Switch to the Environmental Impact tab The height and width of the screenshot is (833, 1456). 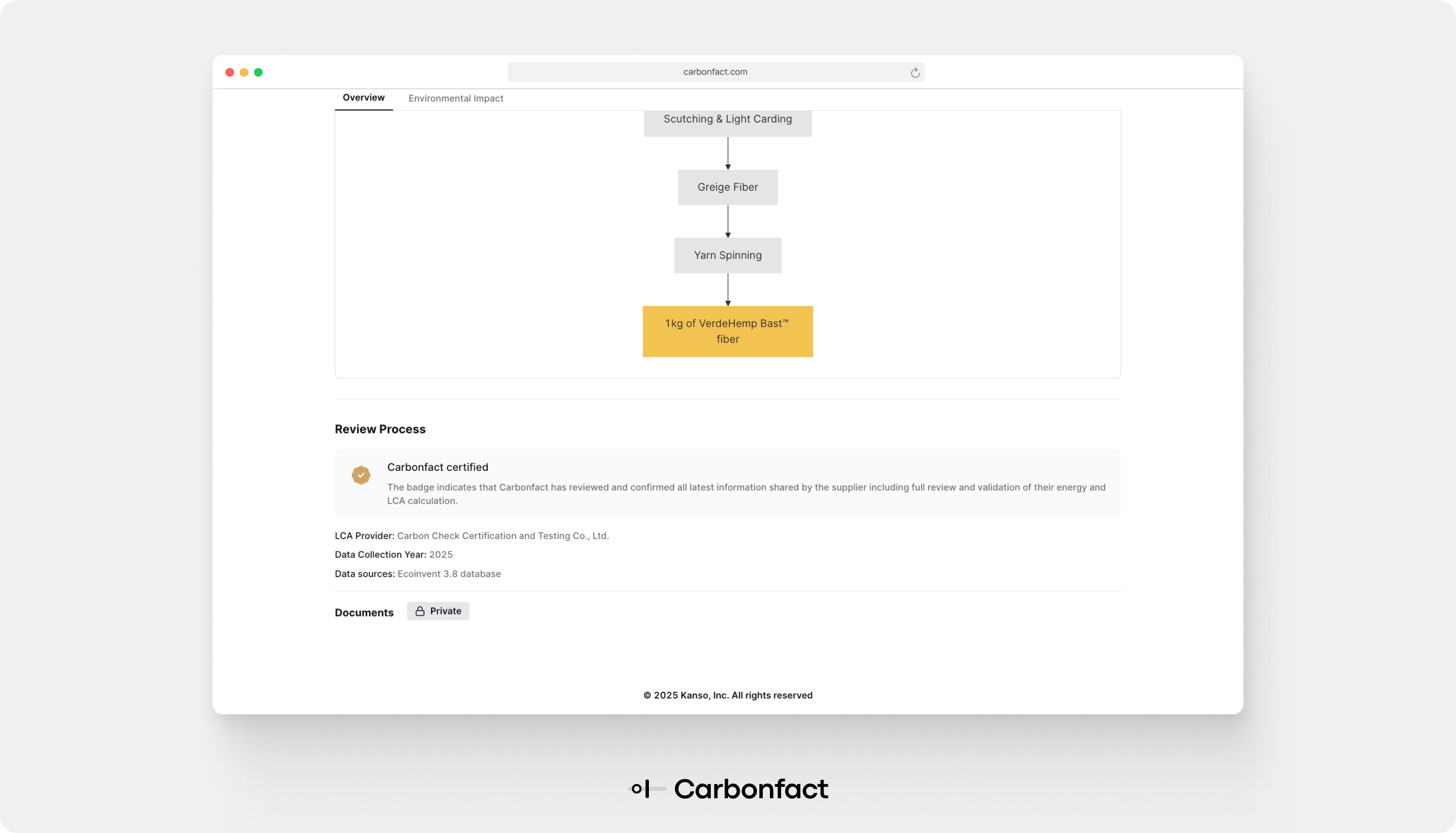click(455, 98)
